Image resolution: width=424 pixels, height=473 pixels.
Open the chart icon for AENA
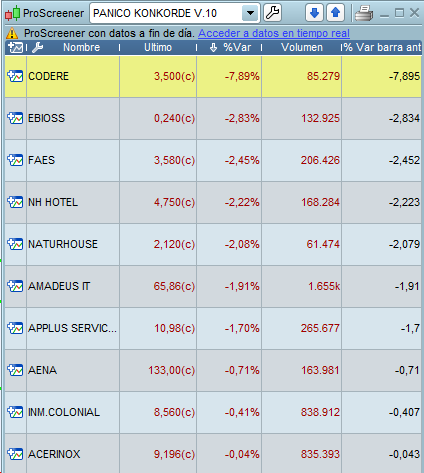click(x=15, y=370)
